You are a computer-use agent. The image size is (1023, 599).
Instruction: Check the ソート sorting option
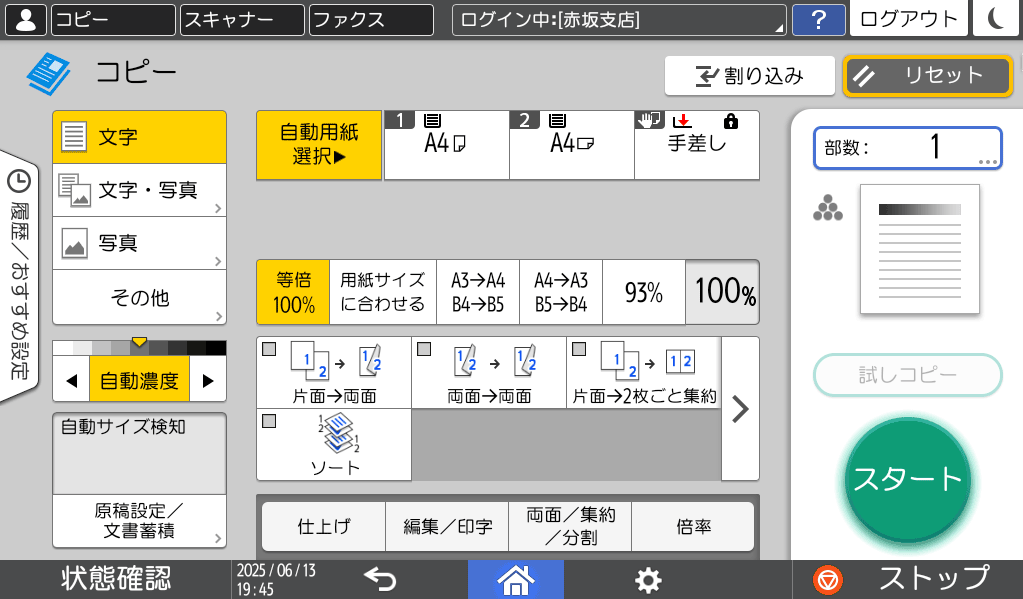[x=335, y=445]
